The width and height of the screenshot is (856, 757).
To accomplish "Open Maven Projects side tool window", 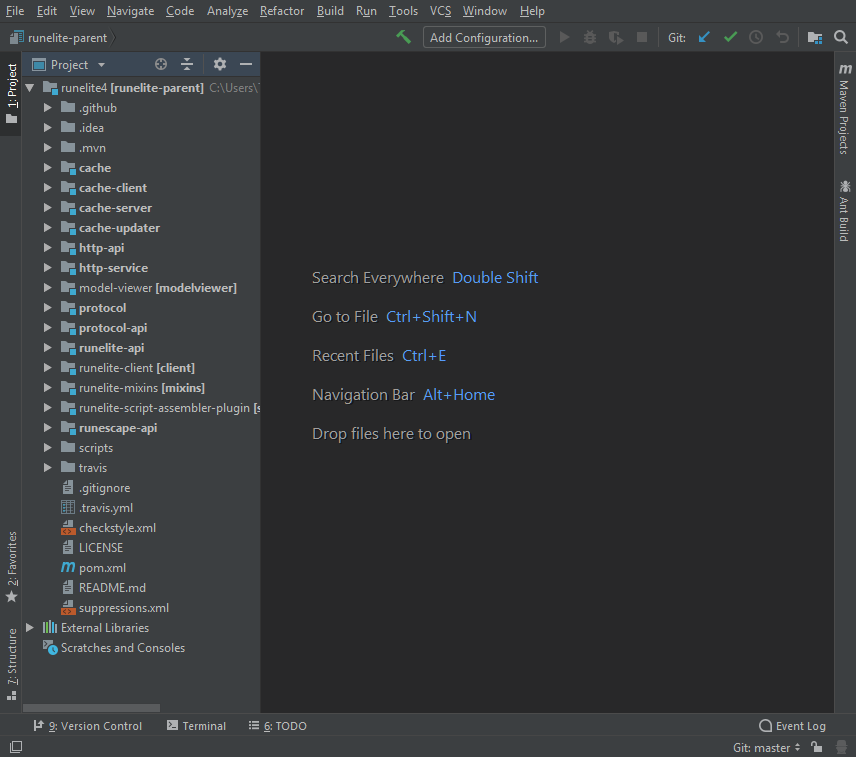I will [x=845, y=109].
